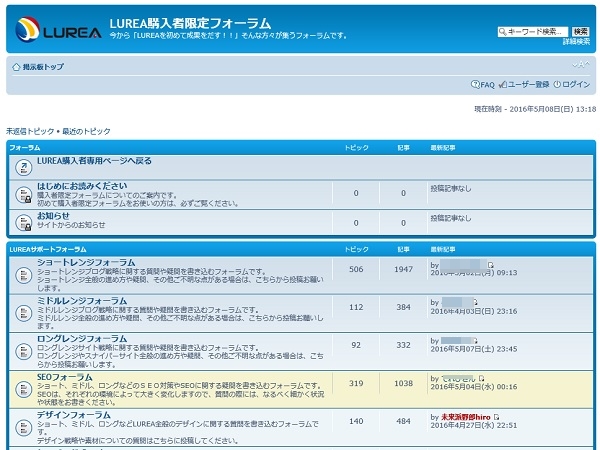The width and height of the screenshot is (600, 450).
Task: Open the ログイン login link
Action: click(576, 84)
